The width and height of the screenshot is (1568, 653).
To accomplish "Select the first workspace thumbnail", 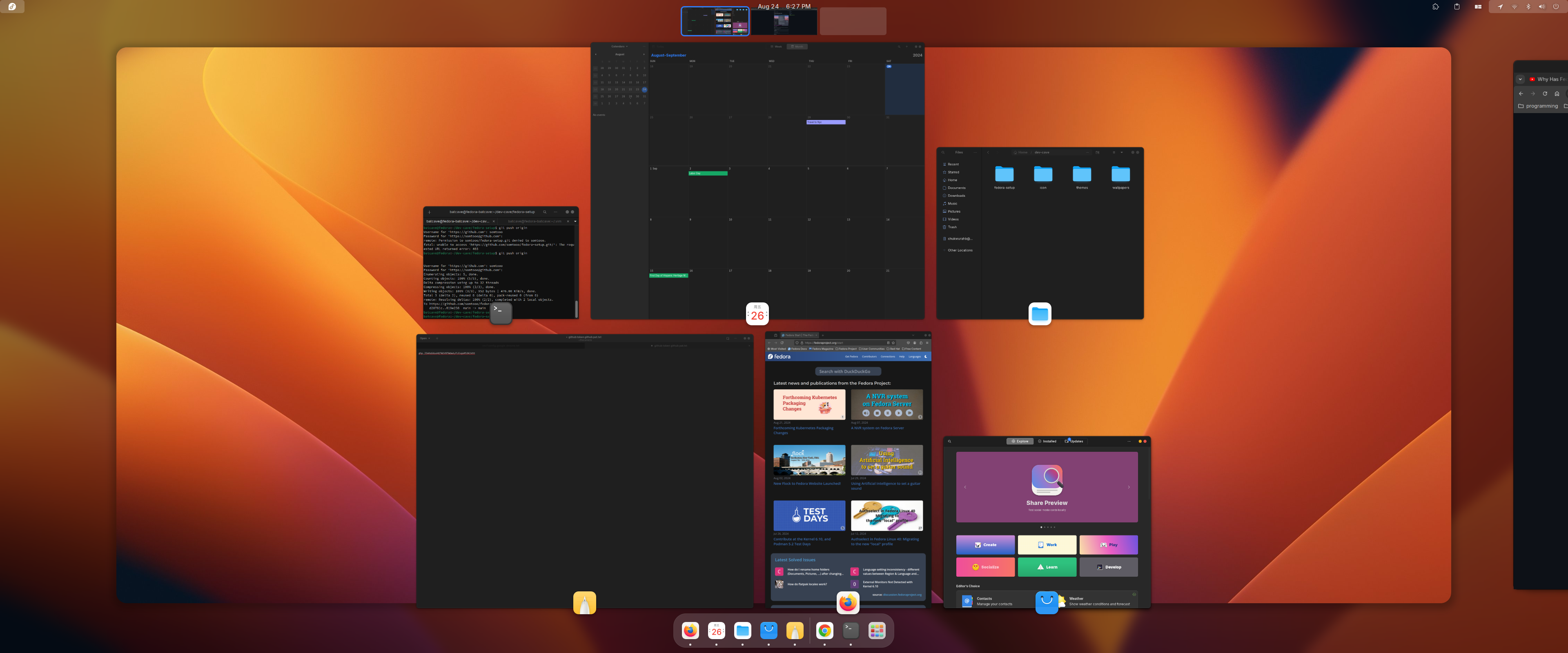I will point(715,21).
